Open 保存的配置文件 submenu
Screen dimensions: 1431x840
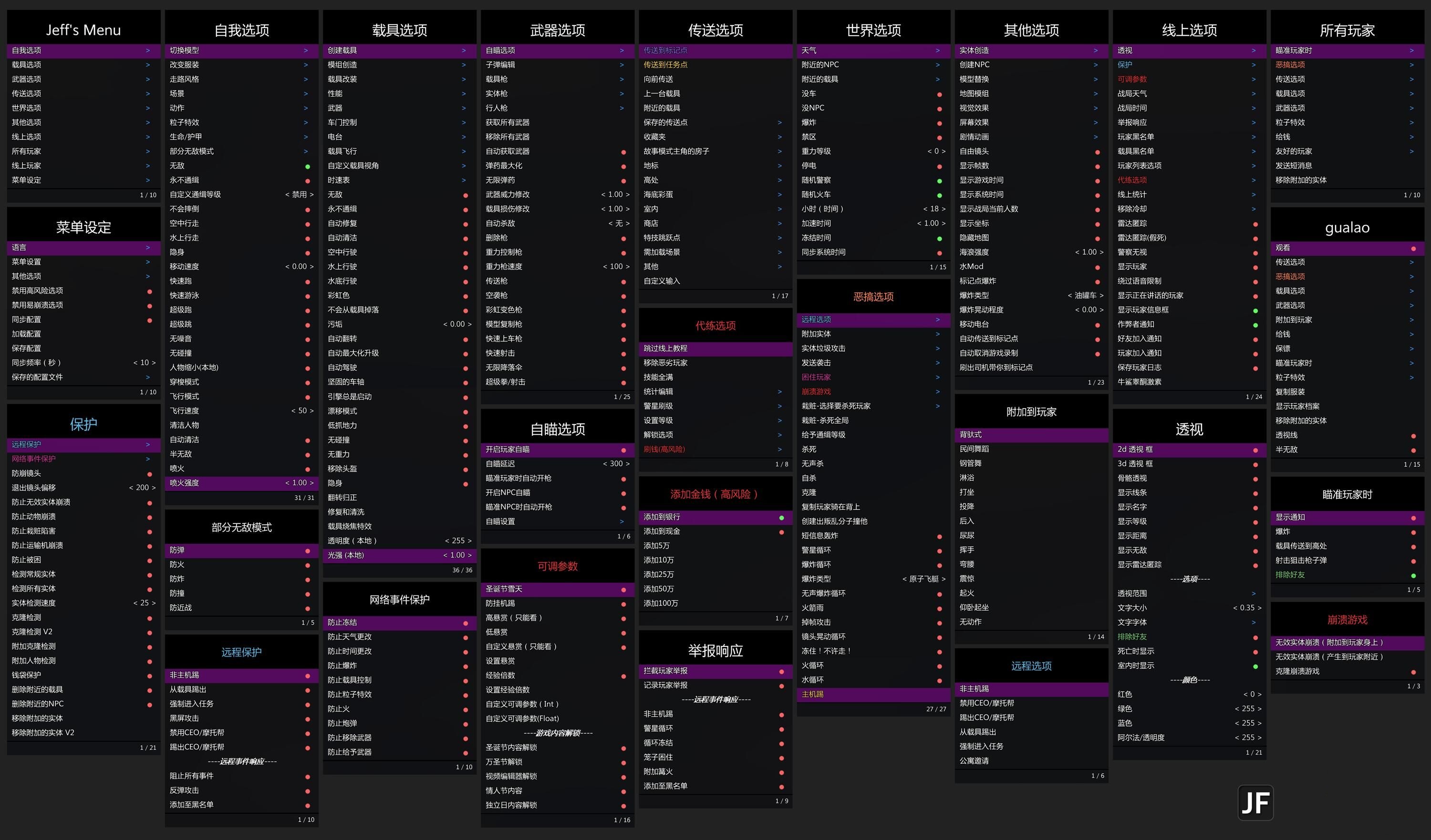click(83, 378)
